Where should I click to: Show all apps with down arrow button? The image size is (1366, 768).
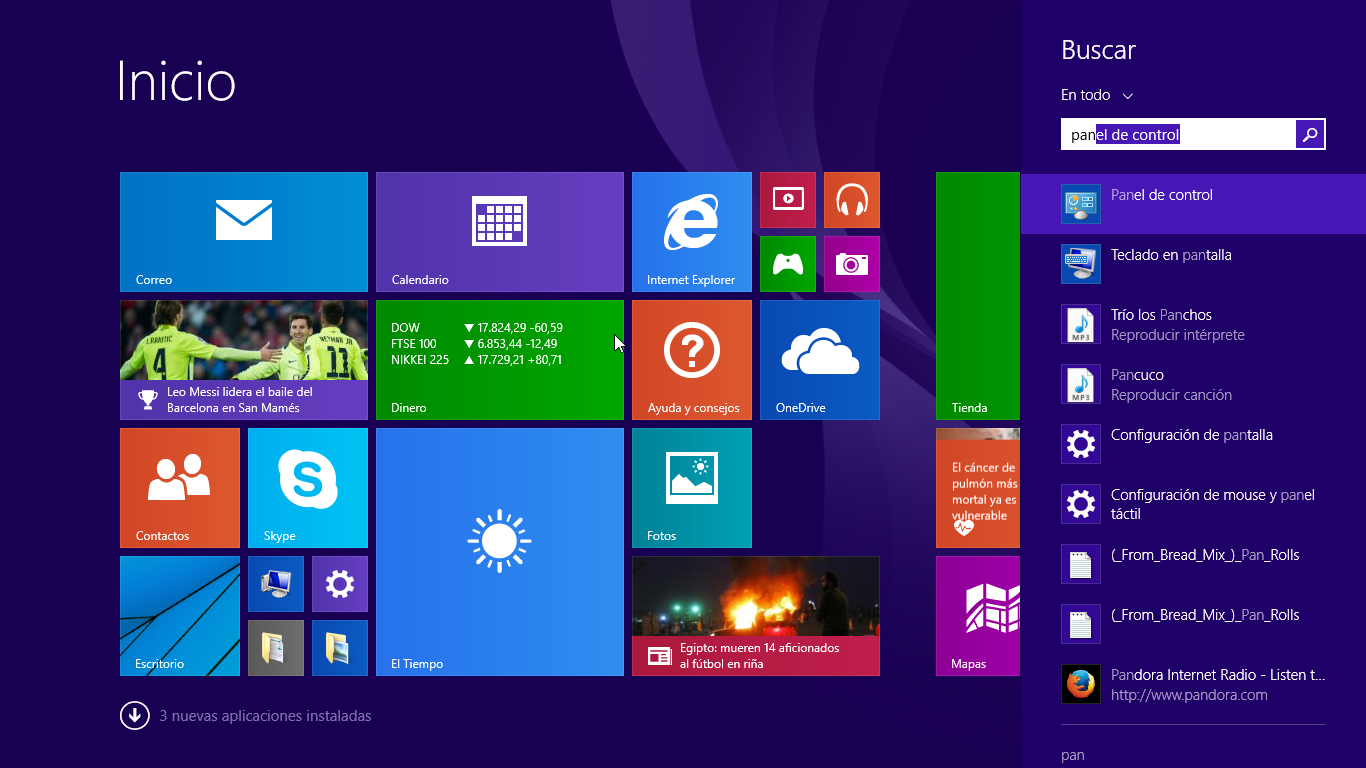135,716
